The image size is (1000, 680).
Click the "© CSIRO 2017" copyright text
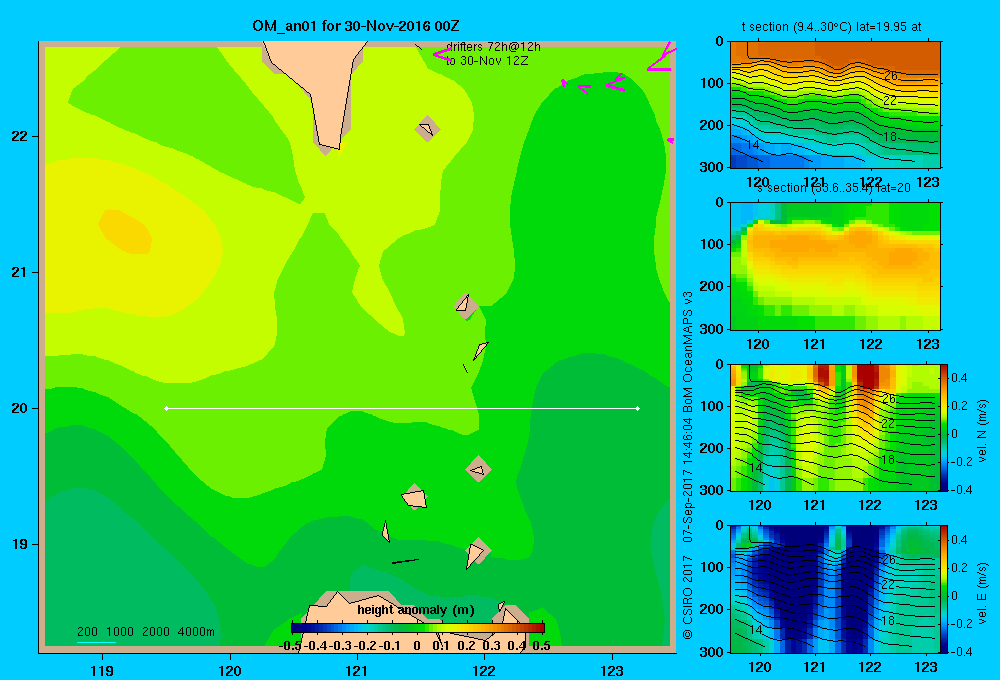point(688,597)
